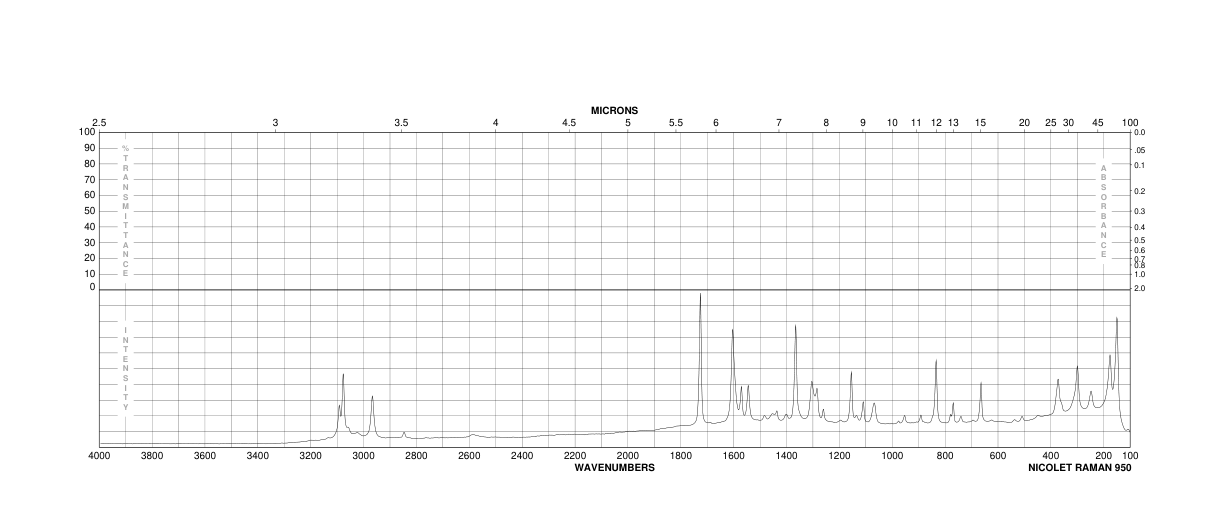Click the 12 microns tick label
The height and width of the screenshot is (528, 1224).
[937, 123]
